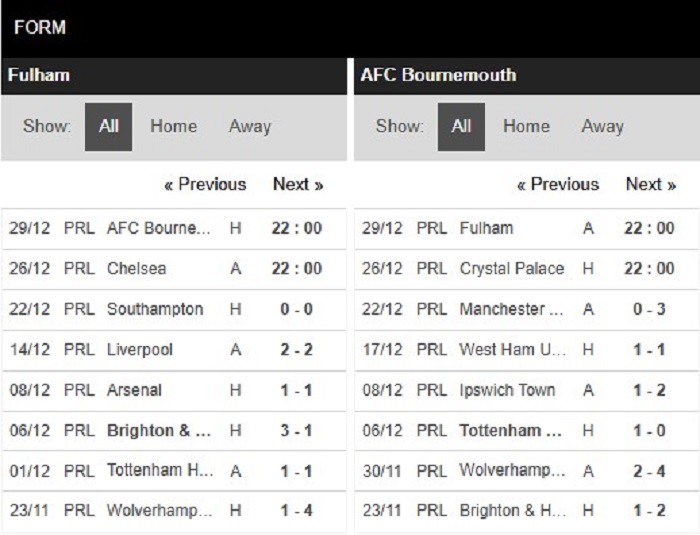Open Fulham's Brighton 3 - 1 match row
Image resolution: width=700 pixels, height=535 pixels.
(x=174, y=431)
